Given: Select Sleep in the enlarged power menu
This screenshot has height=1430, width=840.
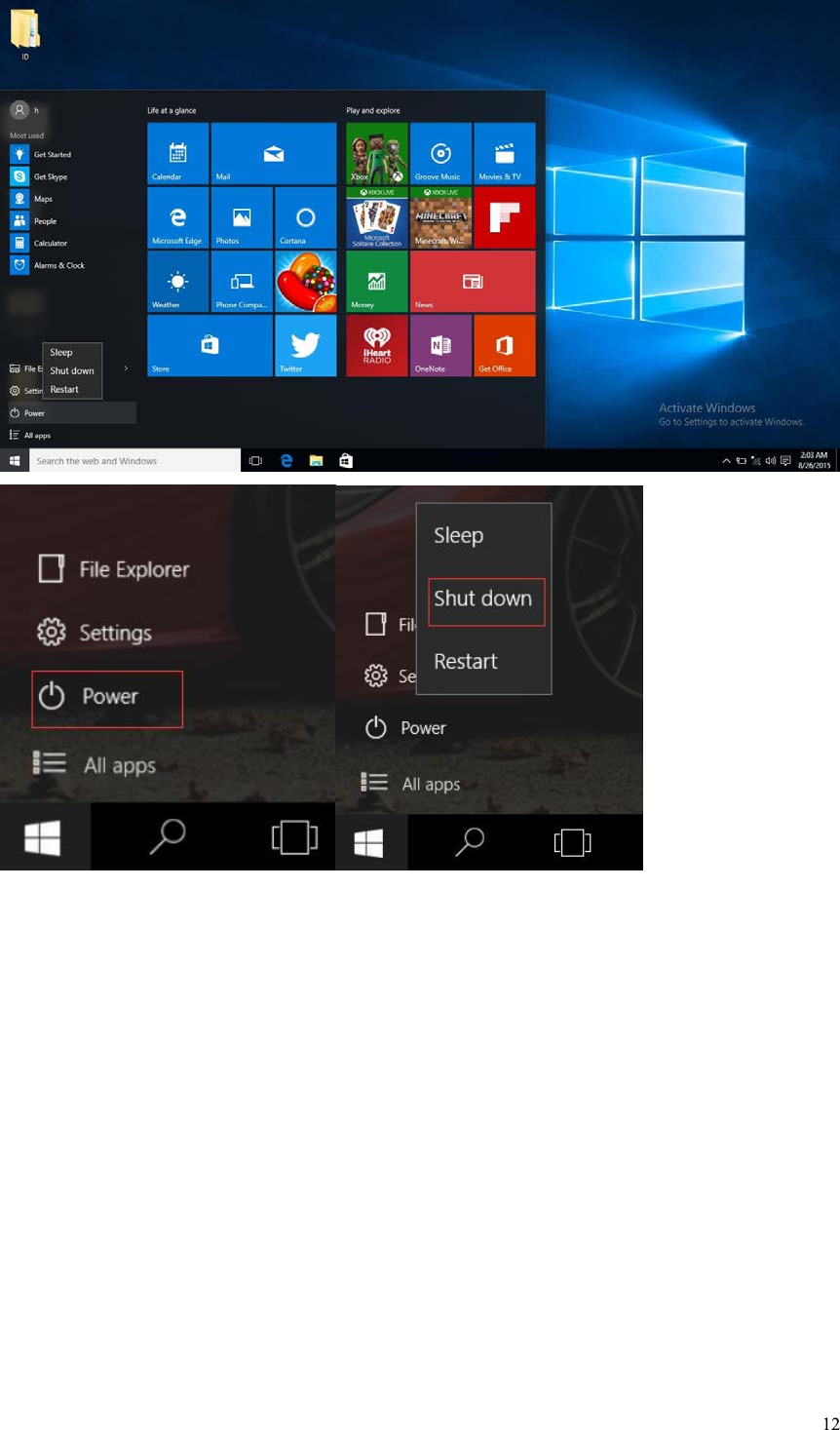Looking at the screenshot, I should tap(459, 535).
